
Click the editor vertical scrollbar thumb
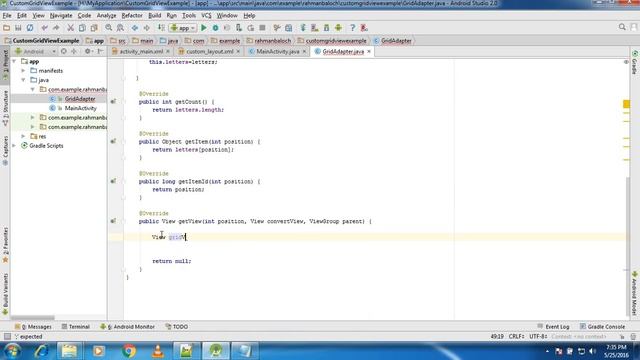tap(627, 245)
